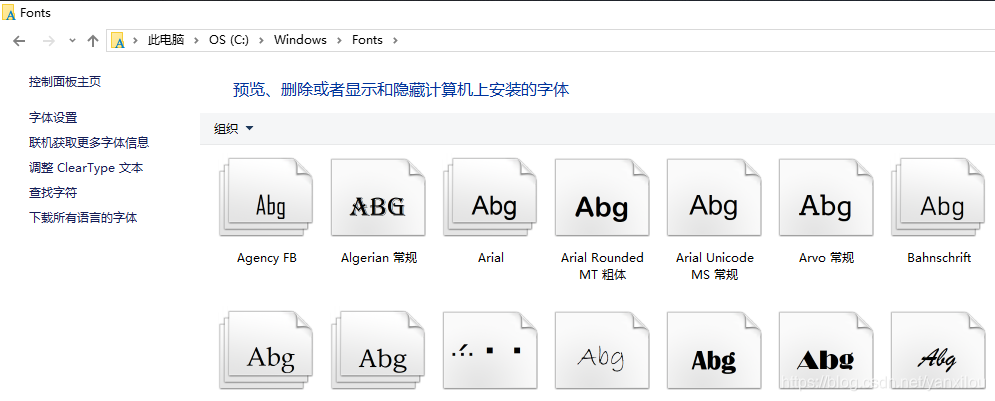Select the dotted braille-like font thumbnail
Viewport: 995px width, 401px height.
point(490,350)
